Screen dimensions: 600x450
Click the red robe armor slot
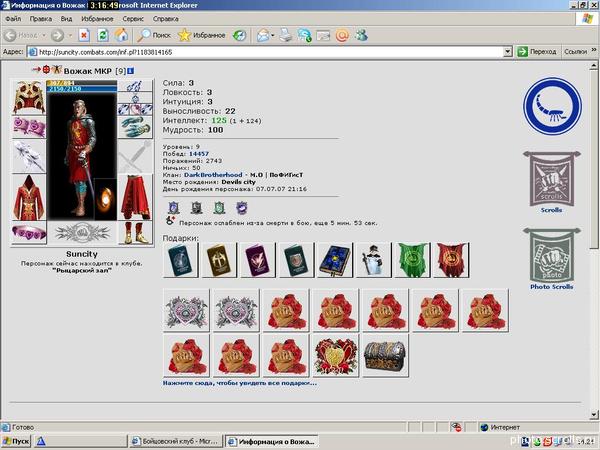(29, 197)
